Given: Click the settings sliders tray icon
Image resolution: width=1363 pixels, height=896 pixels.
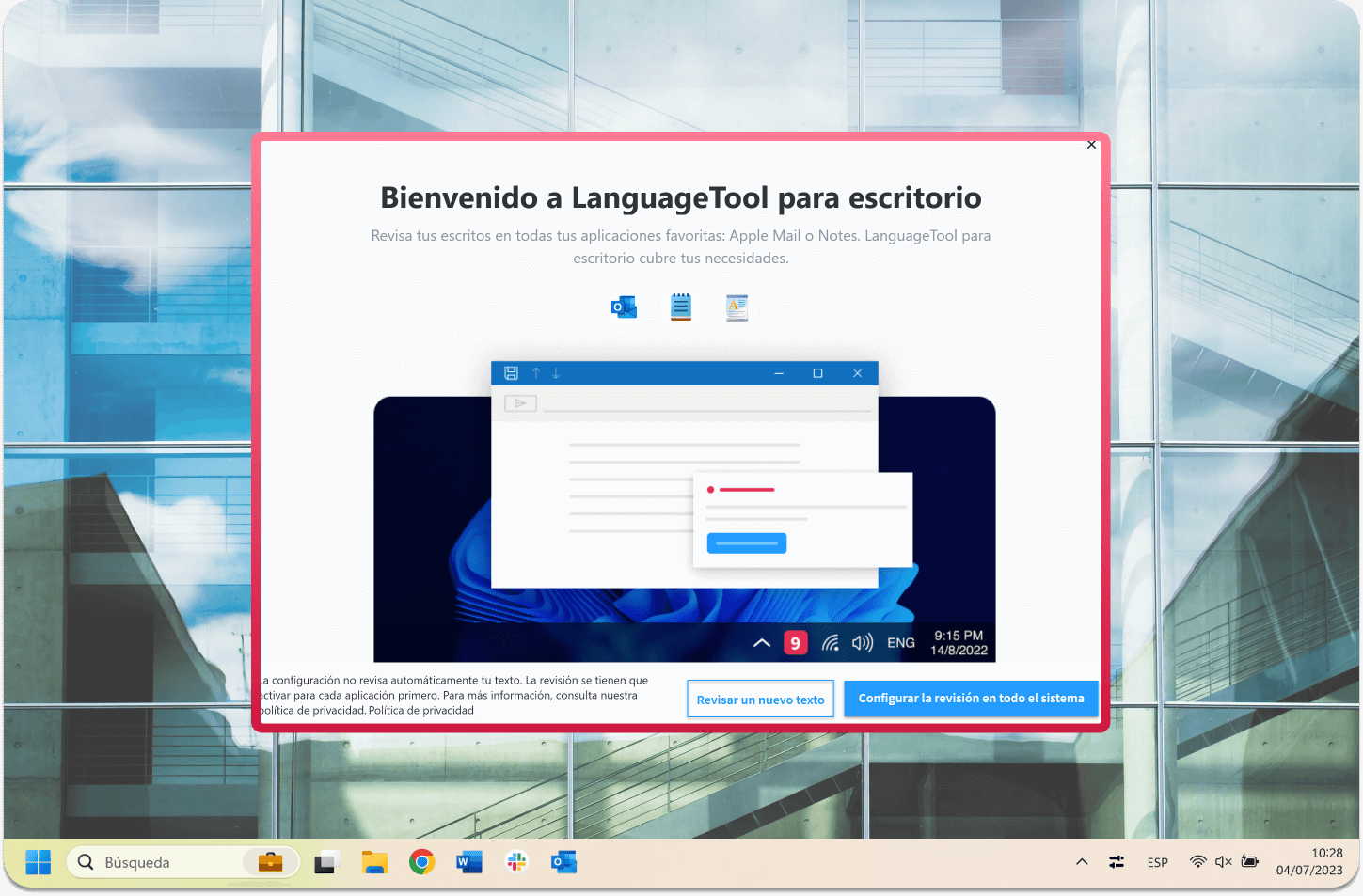Looking at the screenshot, I should (x=1117, y=862).
